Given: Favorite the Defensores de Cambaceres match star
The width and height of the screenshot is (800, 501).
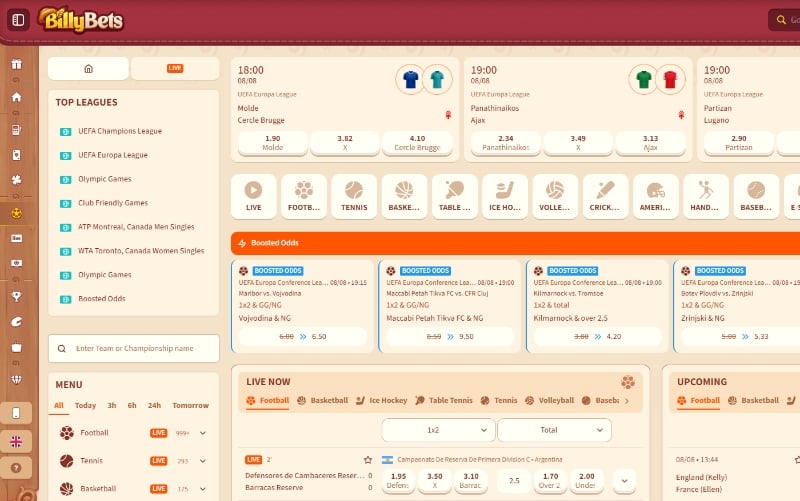Looking at the screenshot, I should pos(368,460).
